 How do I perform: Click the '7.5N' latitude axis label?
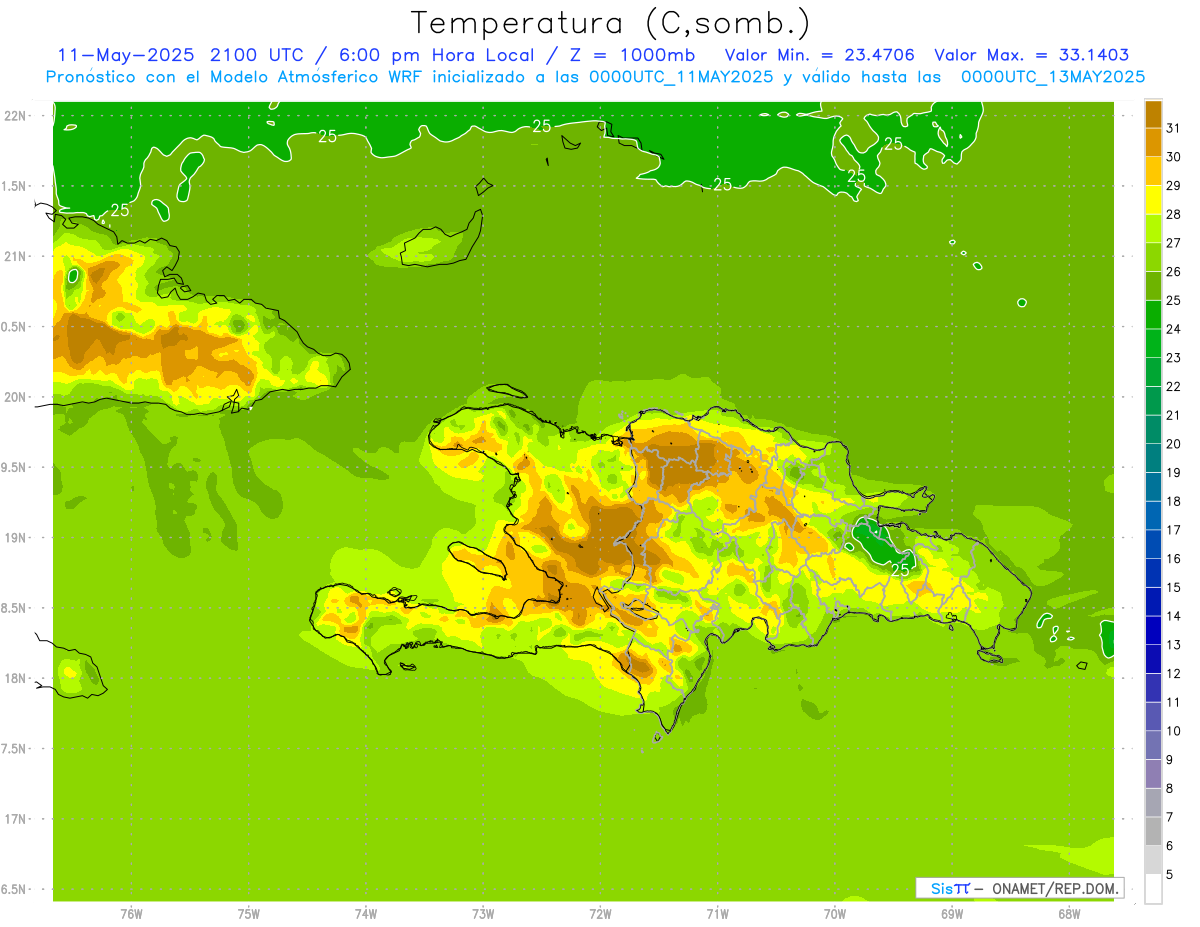16,749
